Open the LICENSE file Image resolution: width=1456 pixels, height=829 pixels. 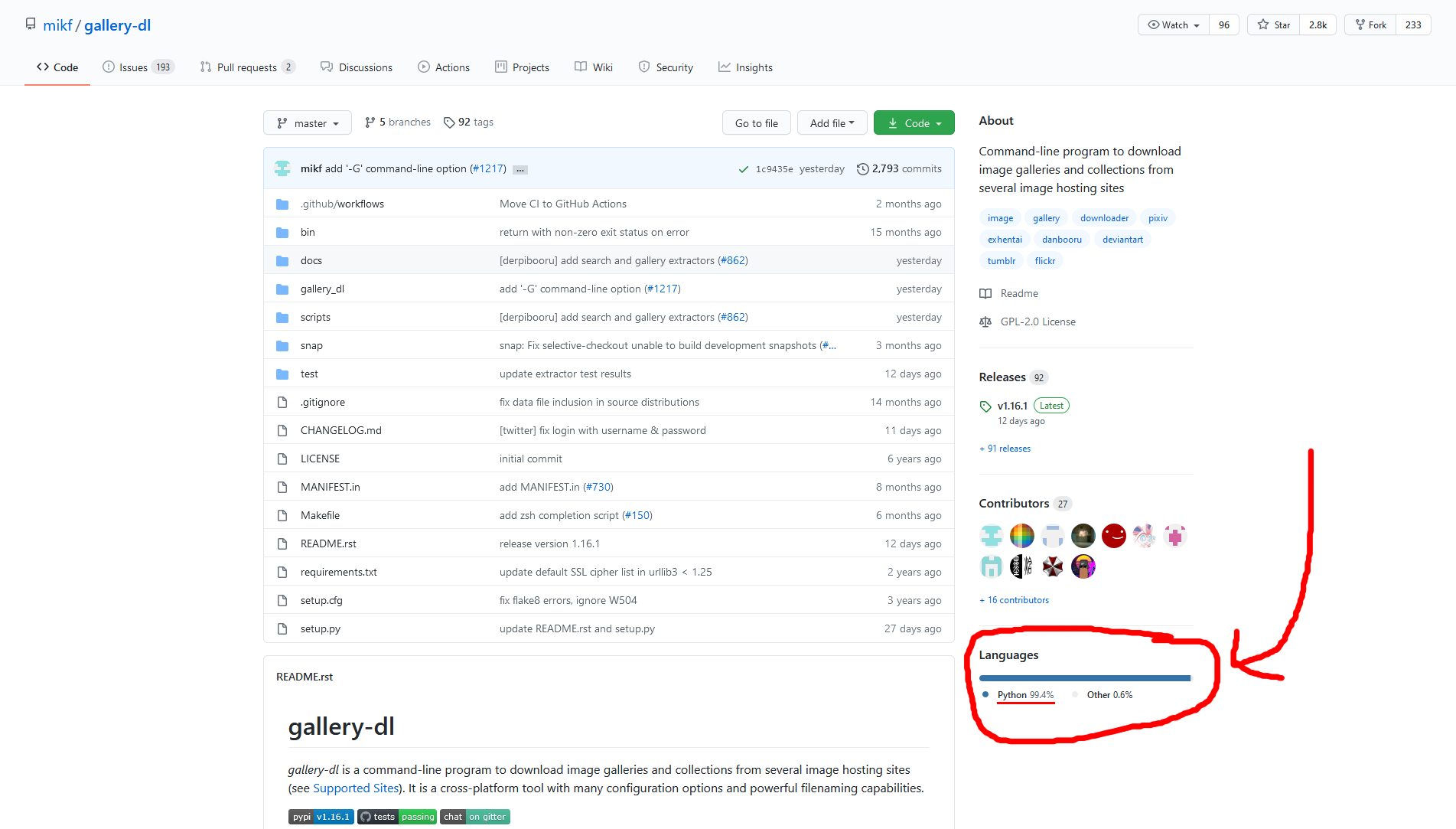coord(320,459)
